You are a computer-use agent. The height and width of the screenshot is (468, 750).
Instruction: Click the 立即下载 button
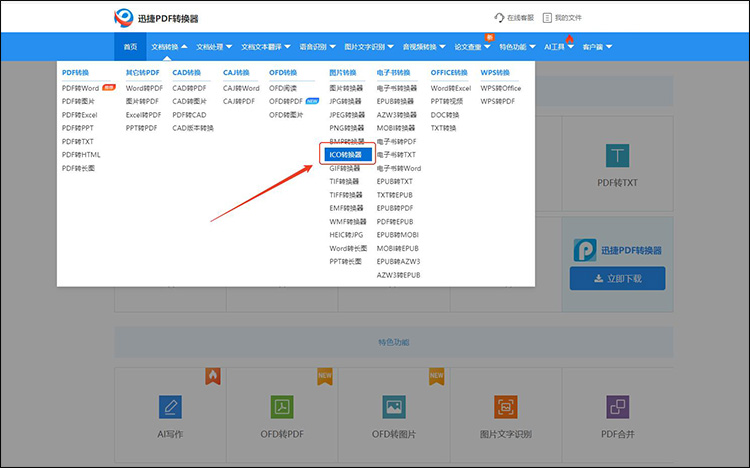[617, 279]
